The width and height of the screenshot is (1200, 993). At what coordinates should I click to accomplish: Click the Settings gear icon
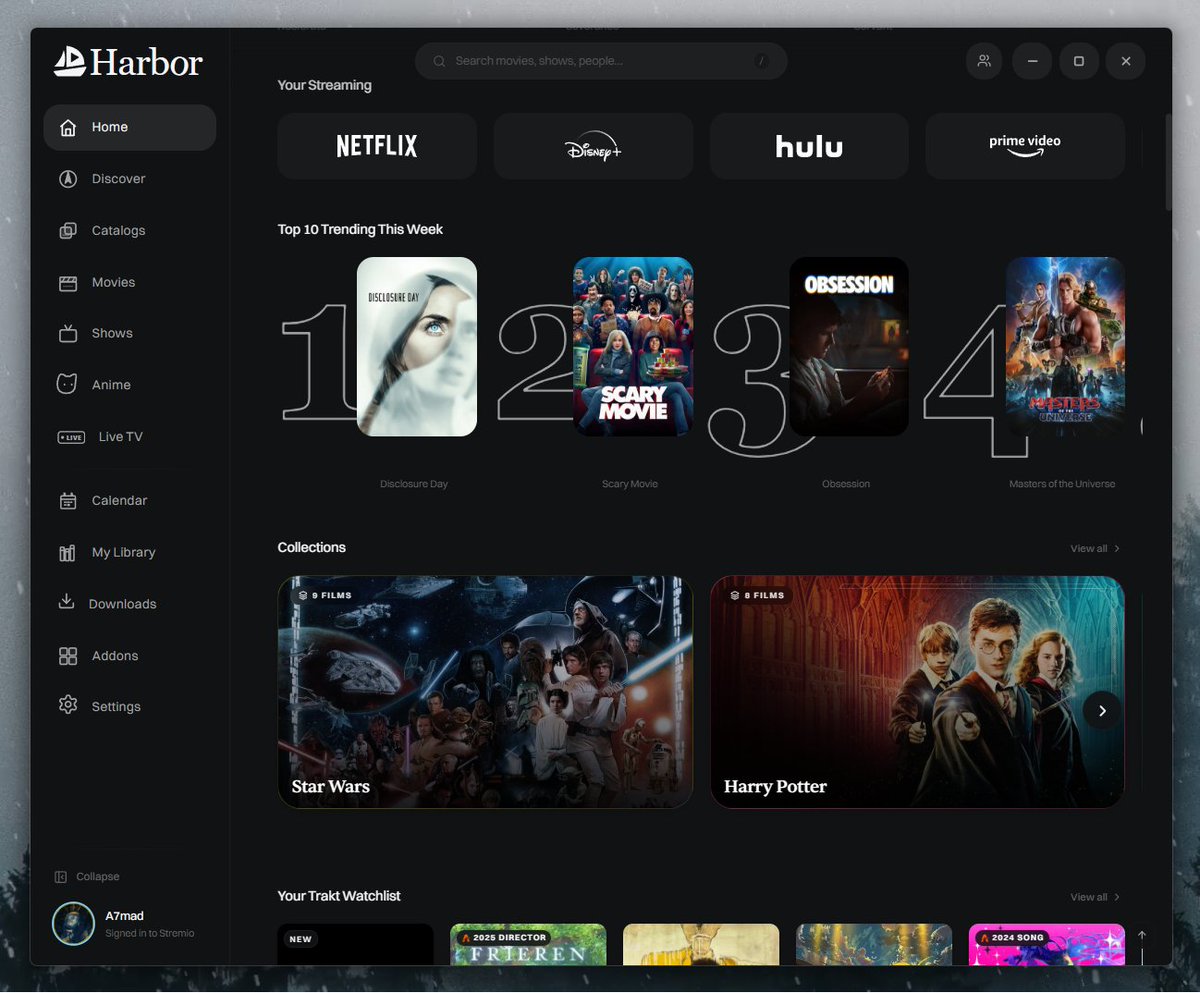coord(68,706)
